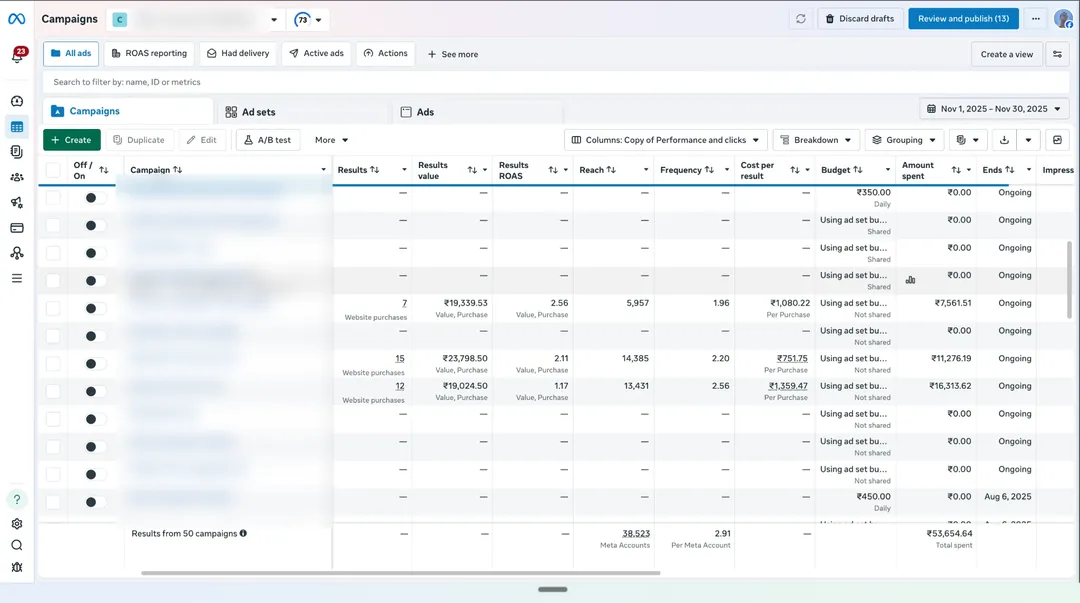Expand the 73 opportunity score dropdown
Viewport: 1080px width, 603px height.
tap(309, 19)
